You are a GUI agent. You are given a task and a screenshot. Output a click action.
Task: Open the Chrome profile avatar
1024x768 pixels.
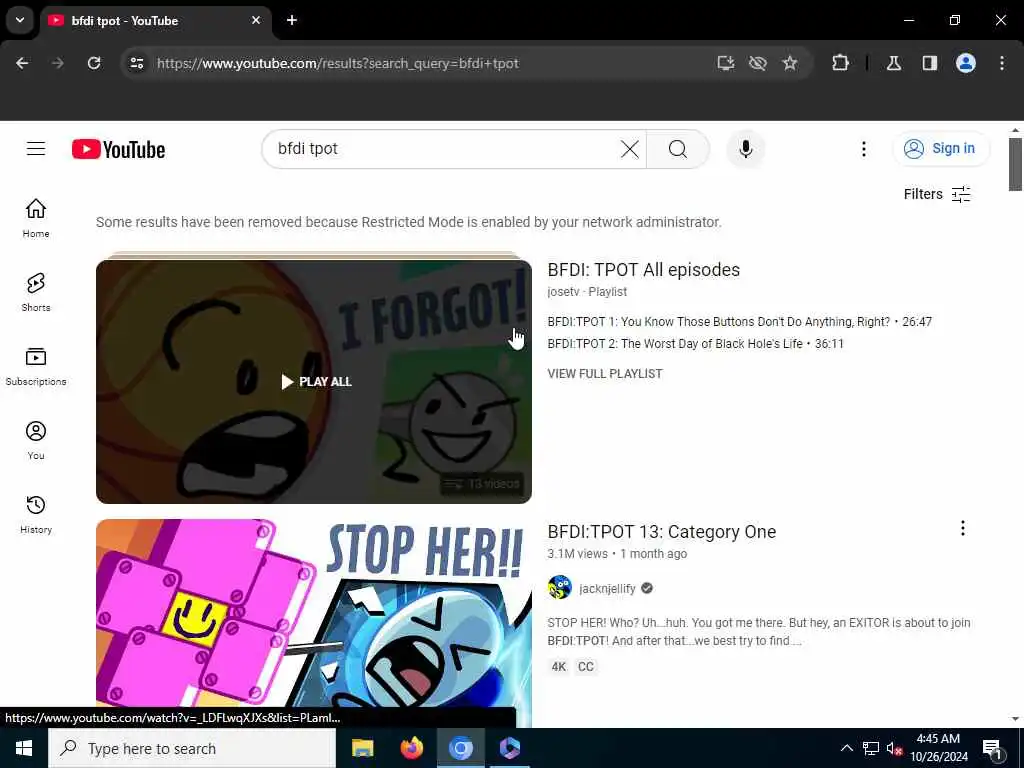coord(966,63)
